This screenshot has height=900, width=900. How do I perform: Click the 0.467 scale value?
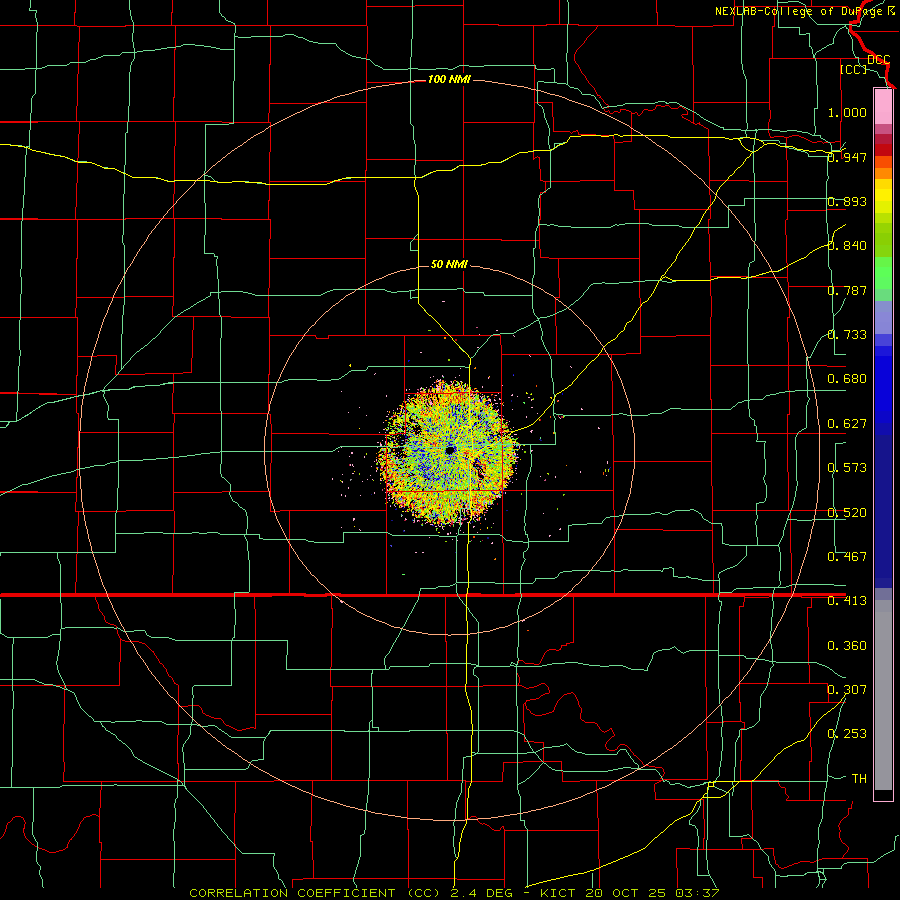click(x=847, y=557)
